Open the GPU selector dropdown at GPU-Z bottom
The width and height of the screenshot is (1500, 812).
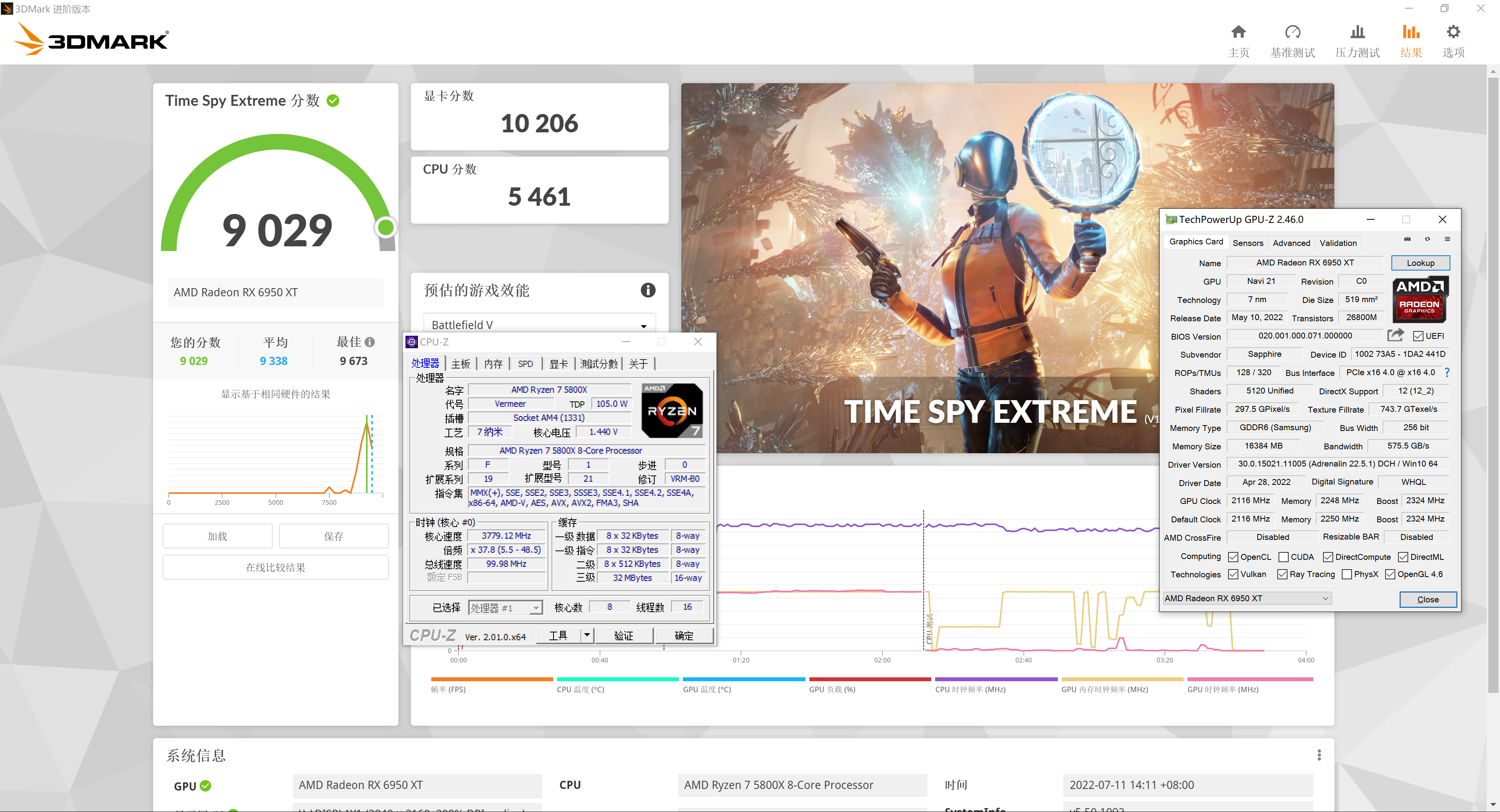pos(1247,598)
